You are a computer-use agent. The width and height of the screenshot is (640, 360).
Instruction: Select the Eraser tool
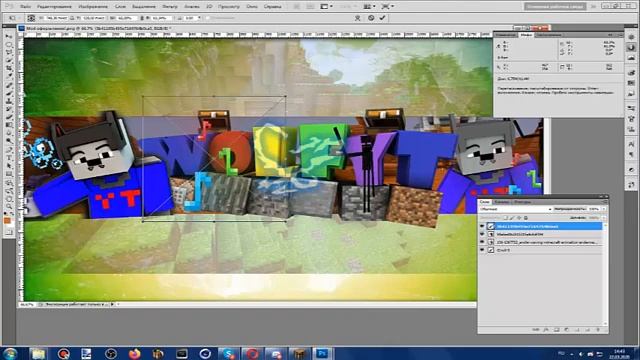pos(8,116)
